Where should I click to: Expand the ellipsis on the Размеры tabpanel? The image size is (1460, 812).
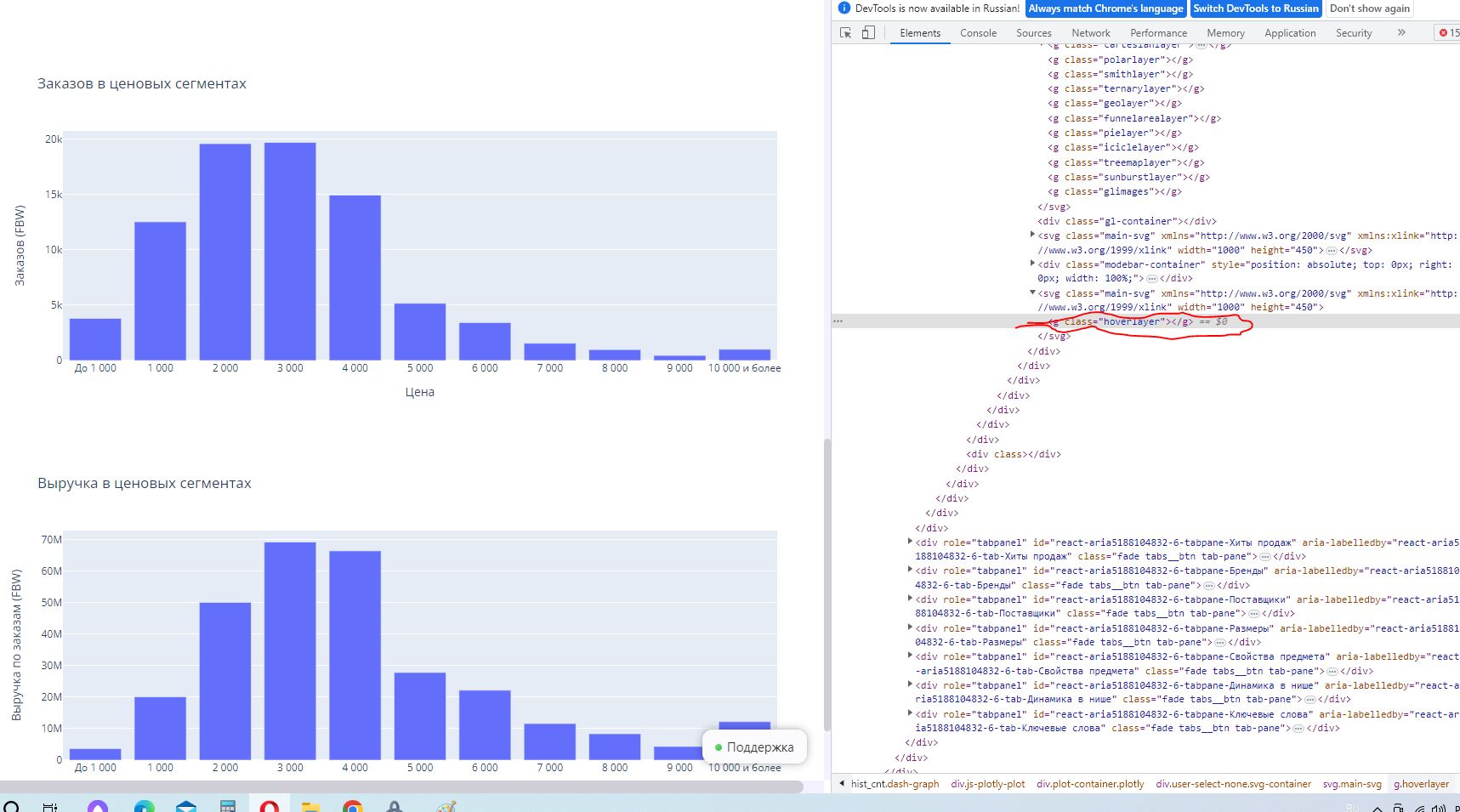coord(1219,642)
